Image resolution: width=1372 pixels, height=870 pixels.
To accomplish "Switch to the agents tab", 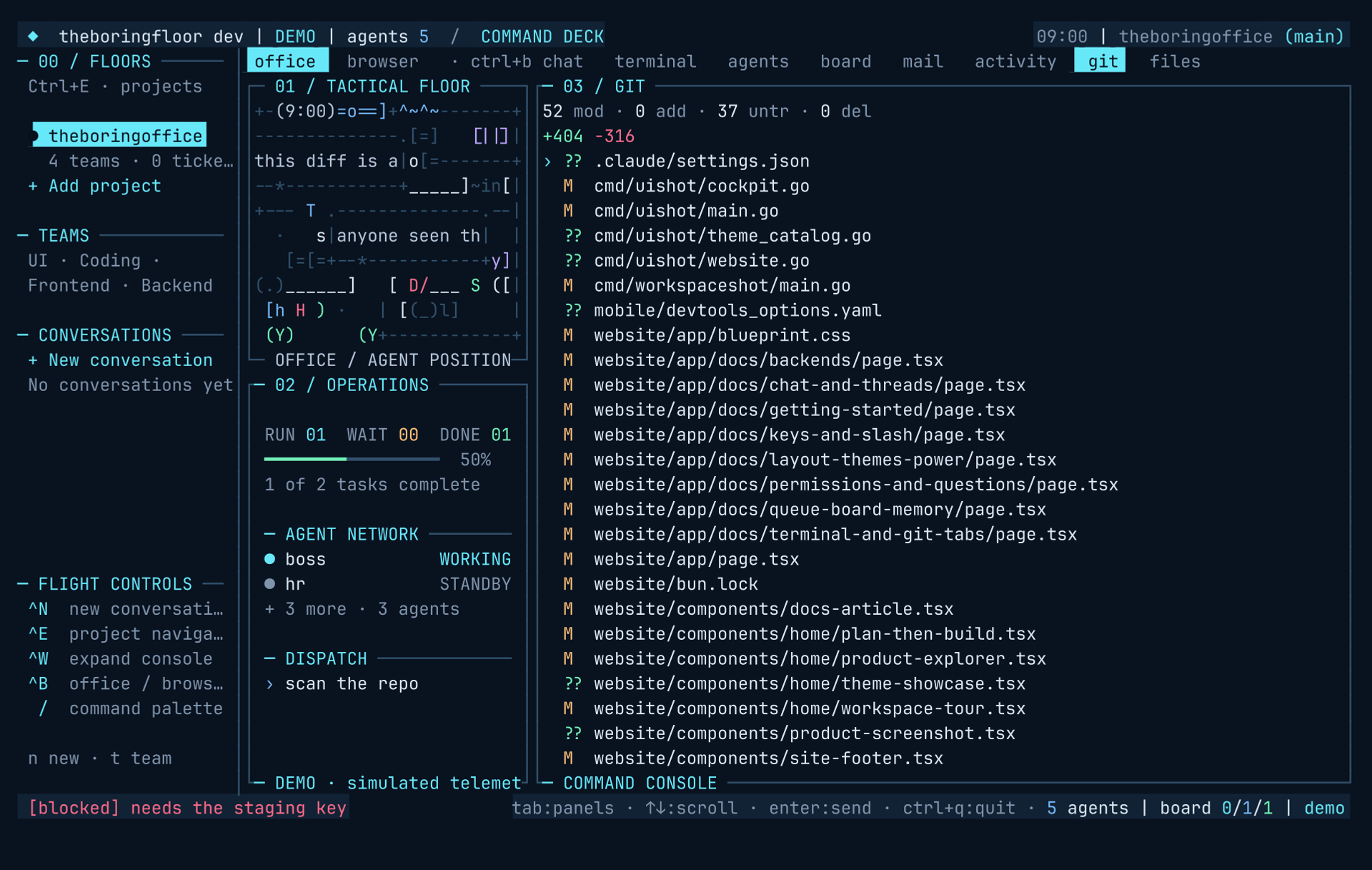I will coord(758,61).
